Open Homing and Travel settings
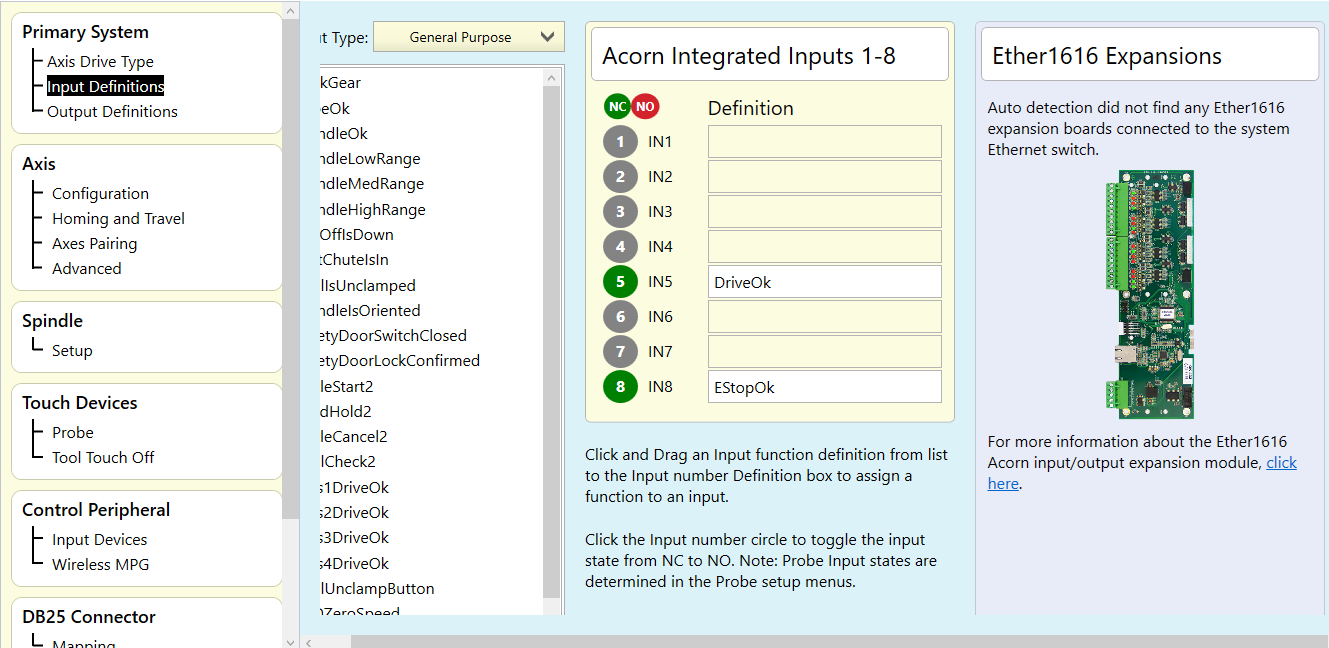Image resolution: width=1329 pixels, height=648 pixels. (118, 219)
